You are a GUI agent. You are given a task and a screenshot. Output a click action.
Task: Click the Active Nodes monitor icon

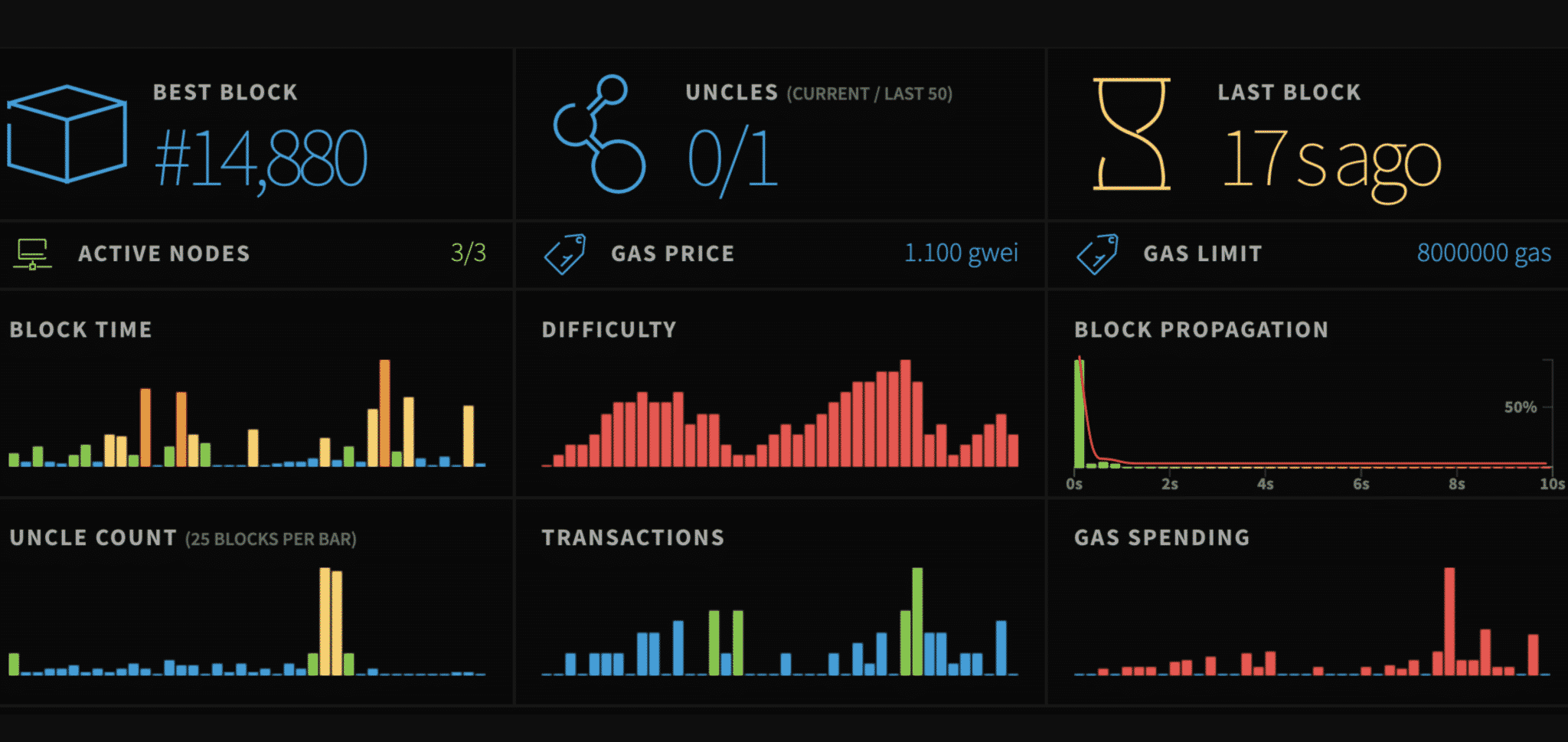[32, 254]
